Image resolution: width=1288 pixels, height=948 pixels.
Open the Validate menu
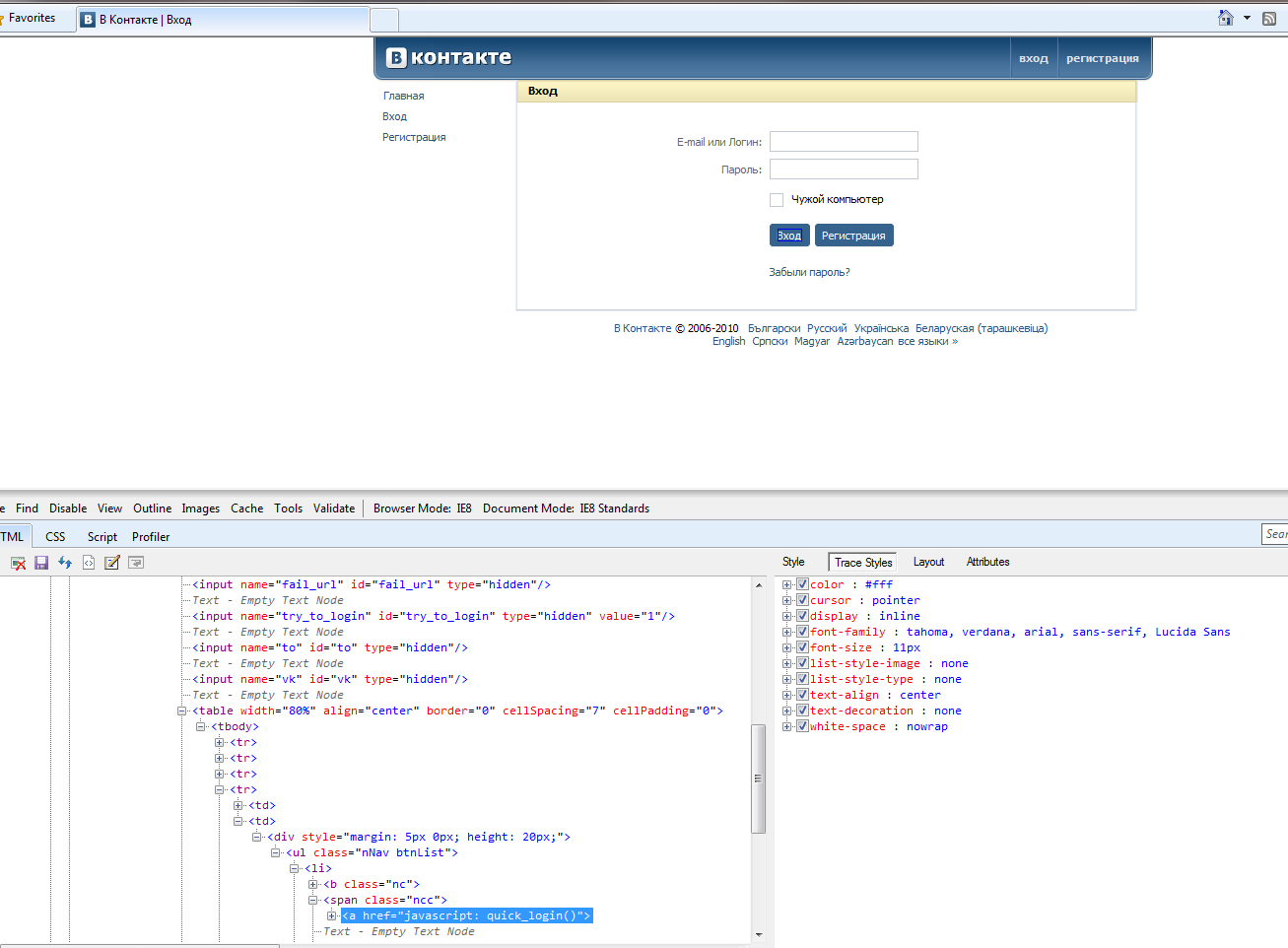click(x=334, y=508)
